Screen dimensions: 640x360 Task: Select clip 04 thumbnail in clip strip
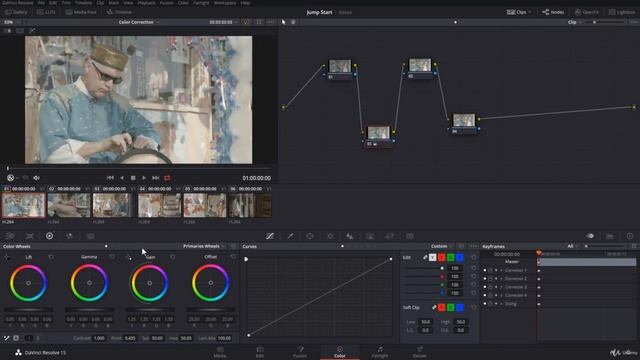click(x=159, y=205)
